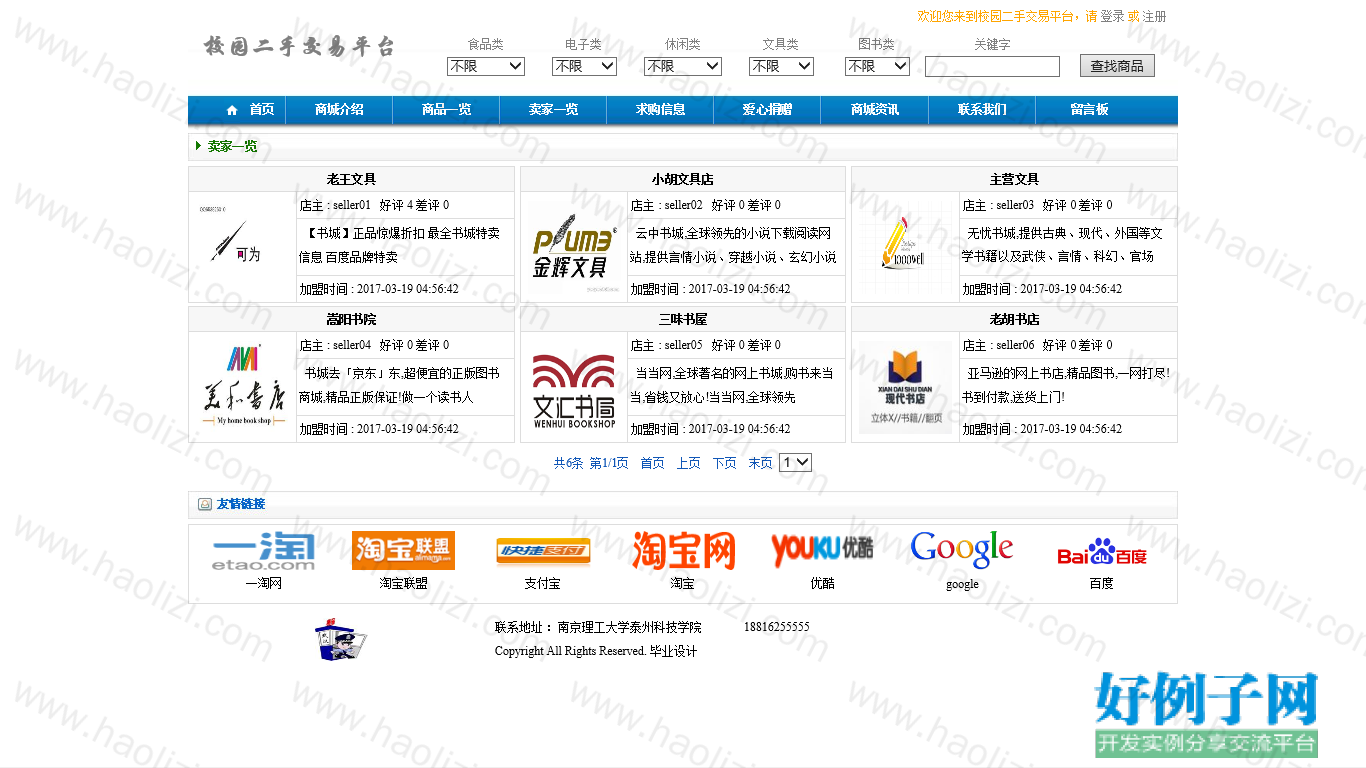This screenshot has width=1366, height=768.
Task: Open the 食品类 dropdown
Action: (486, 66)
